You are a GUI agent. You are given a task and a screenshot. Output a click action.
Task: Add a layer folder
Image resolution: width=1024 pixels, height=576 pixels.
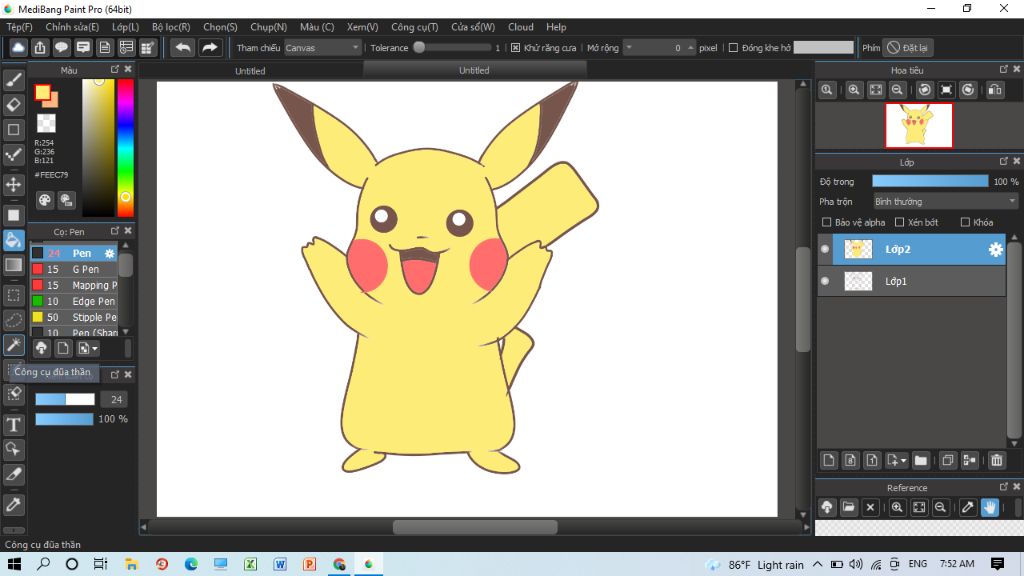pyautogui.click(x=921, y=460)
